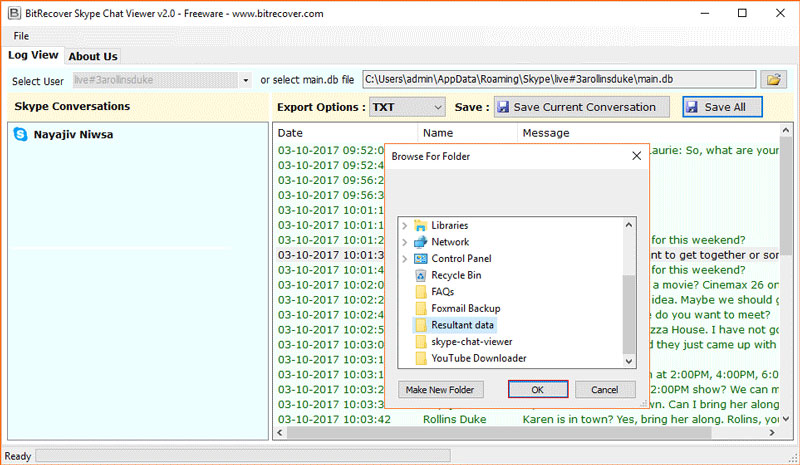
Task: Click the Foxmail Backup folder icon
Action: click(x=421, y=308)
